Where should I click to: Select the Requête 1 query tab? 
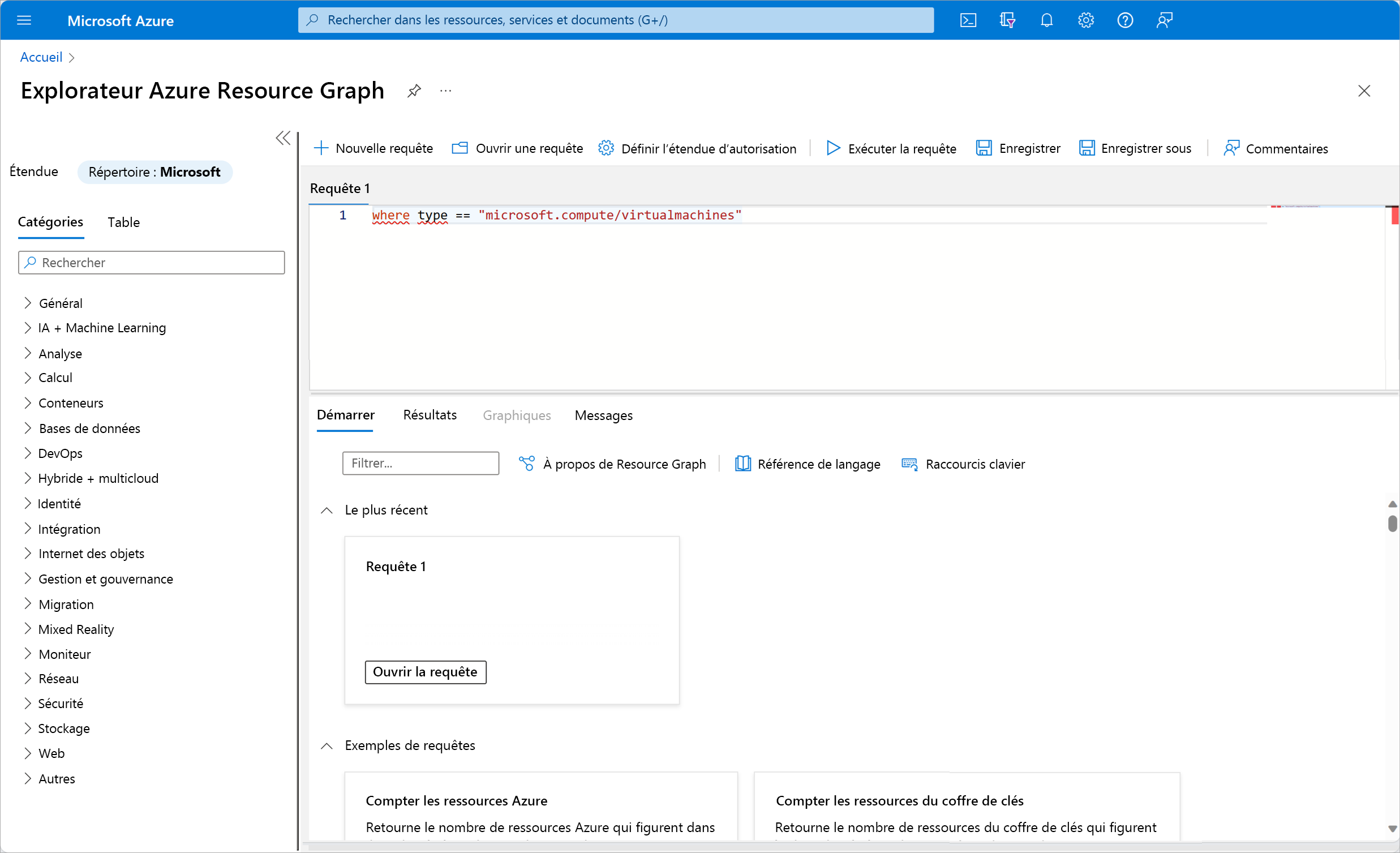pyautogui.click(x=340, y=188)
